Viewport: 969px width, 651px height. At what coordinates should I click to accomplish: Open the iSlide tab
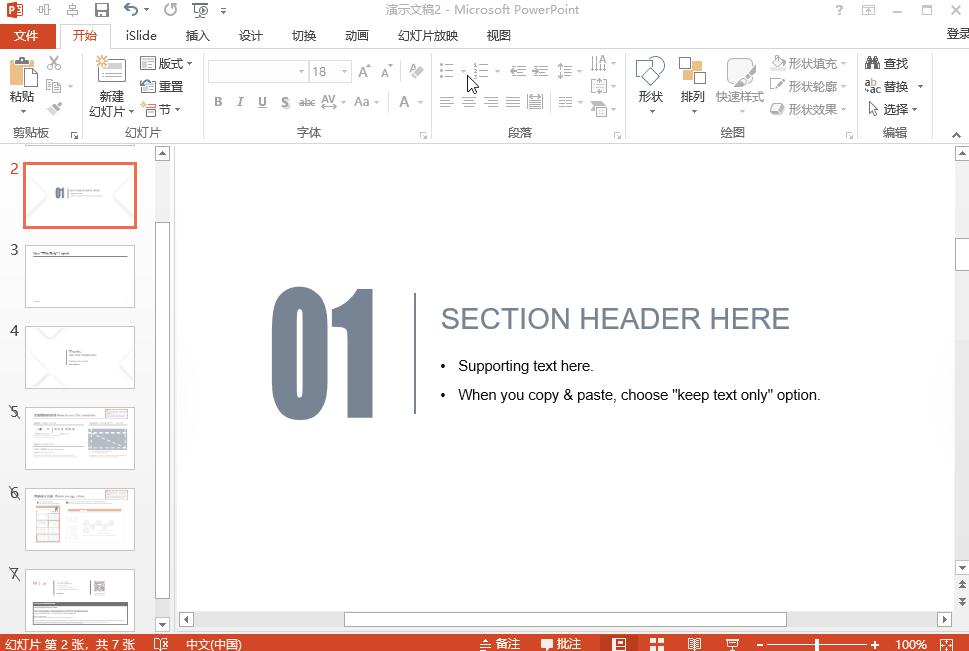(x=141, y=35)
